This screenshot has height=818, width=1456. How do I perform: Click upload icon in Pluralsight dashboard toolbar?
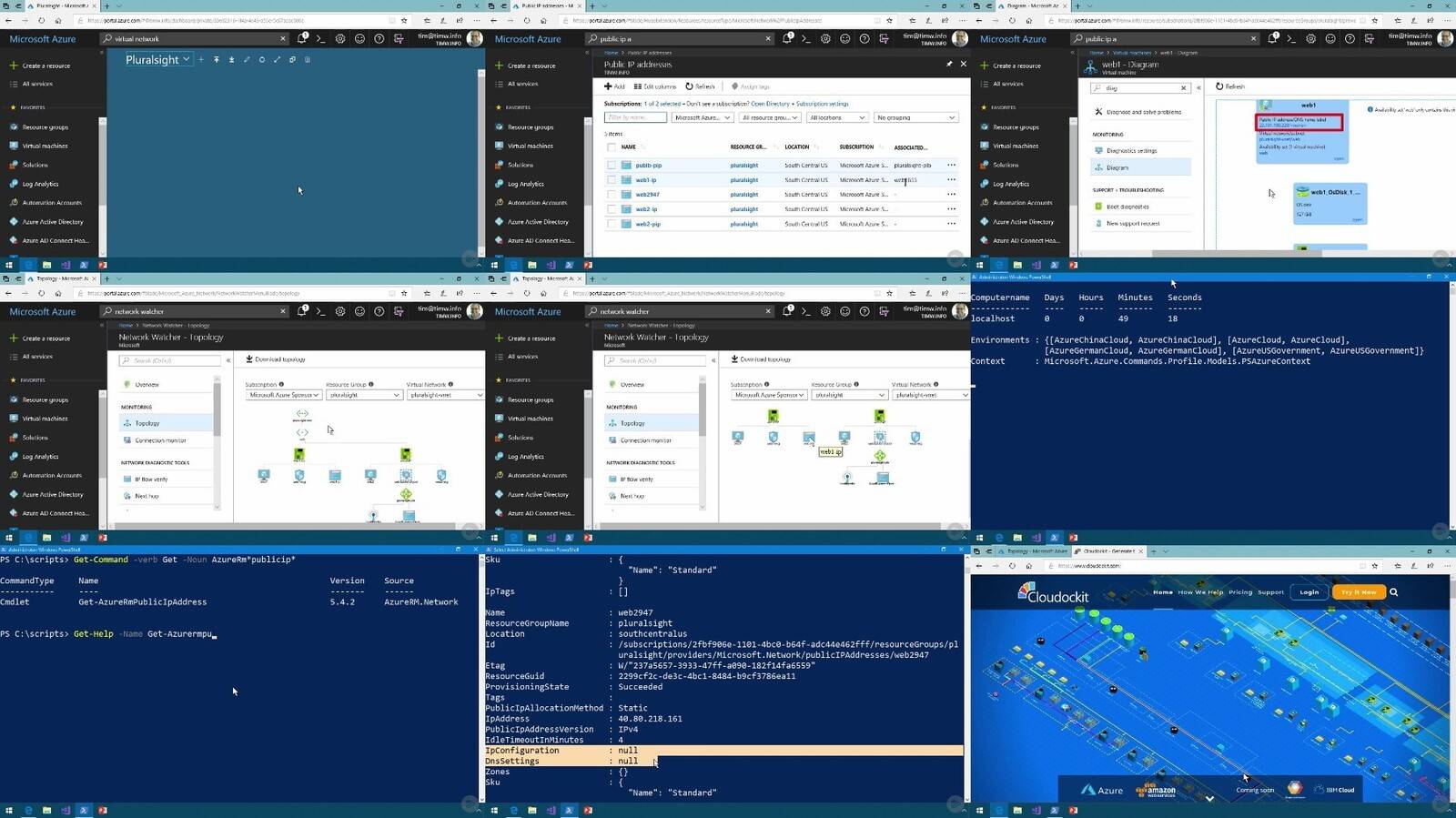point(216,59)
